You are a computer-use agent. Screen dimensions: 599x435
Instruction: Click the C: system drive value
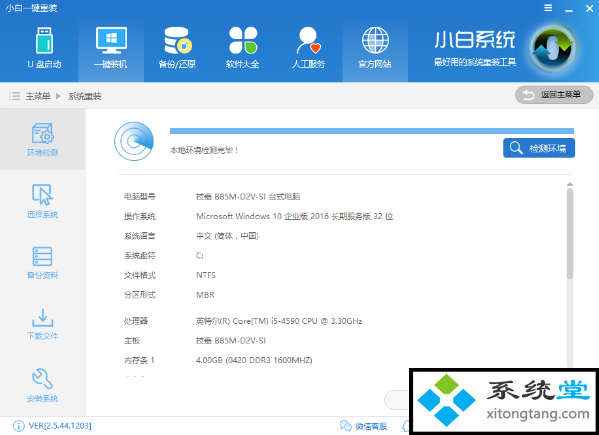pyautogui.click(x=200, y=256)
